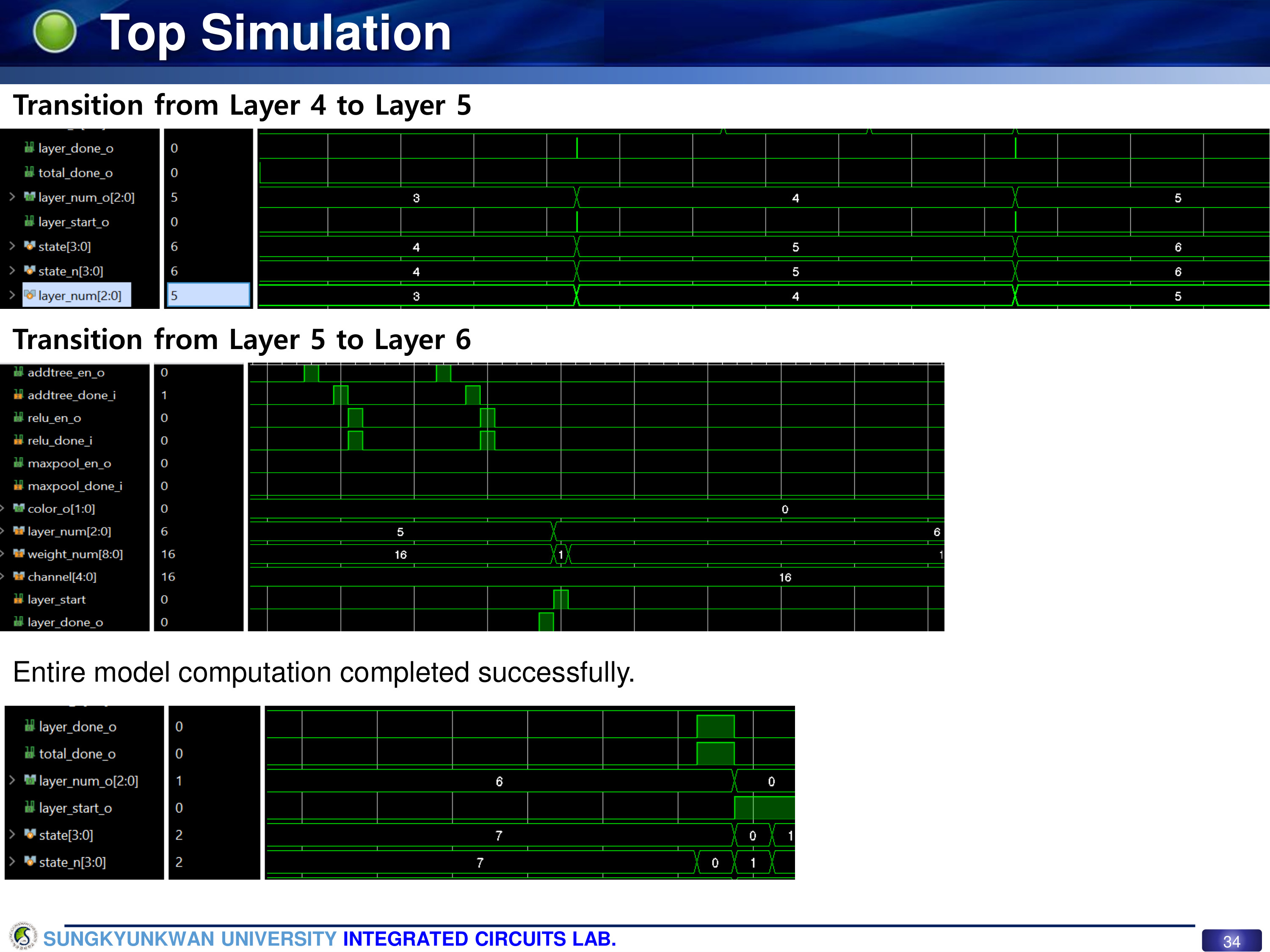This screenshot has height=952, width=1270.
Task: Click the value 16 beside weight_num[8:0]
Action: (x=168, y=554)
